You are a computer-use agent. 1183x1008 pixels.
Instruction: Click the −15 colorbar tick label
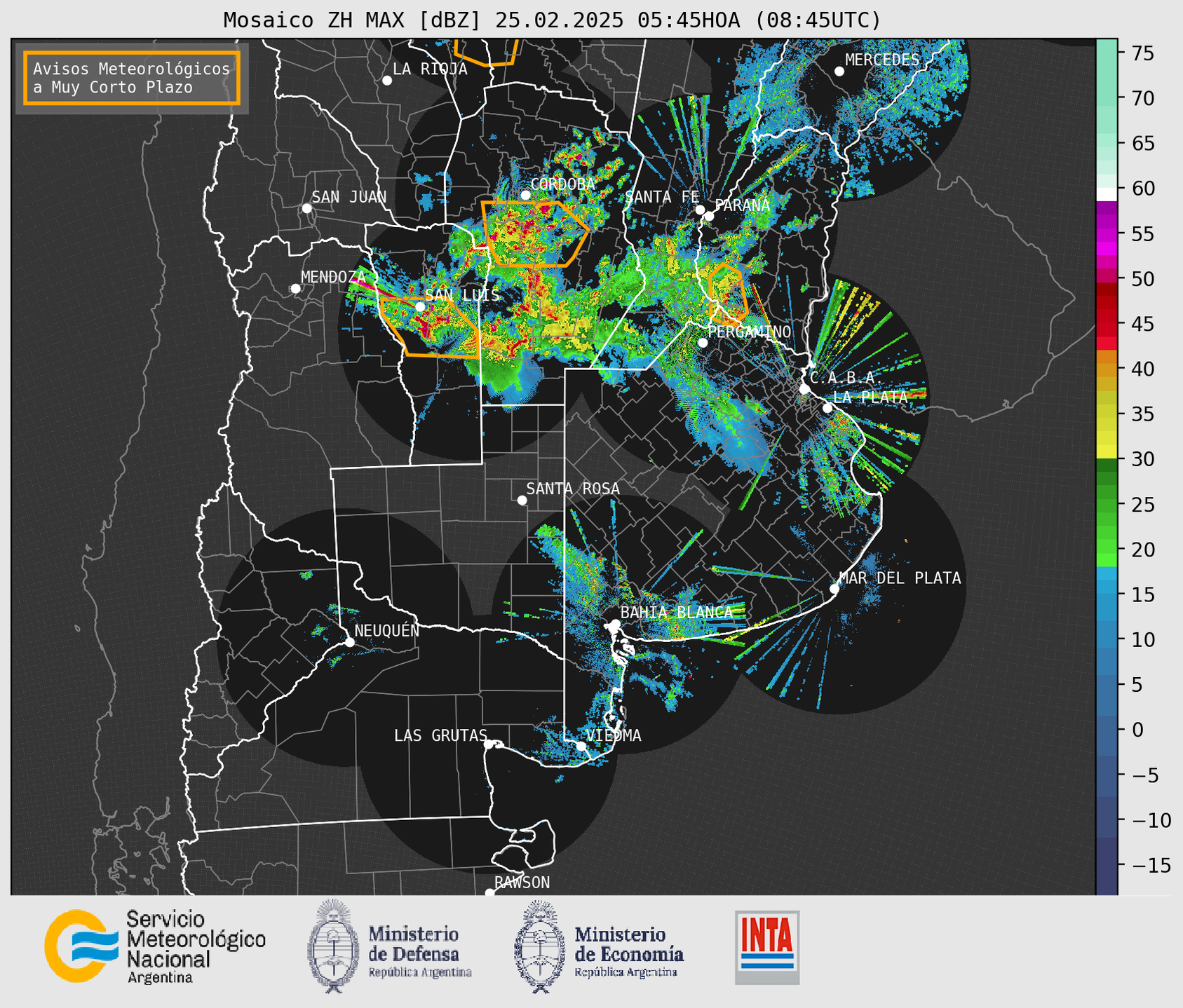pos(1151,865)
